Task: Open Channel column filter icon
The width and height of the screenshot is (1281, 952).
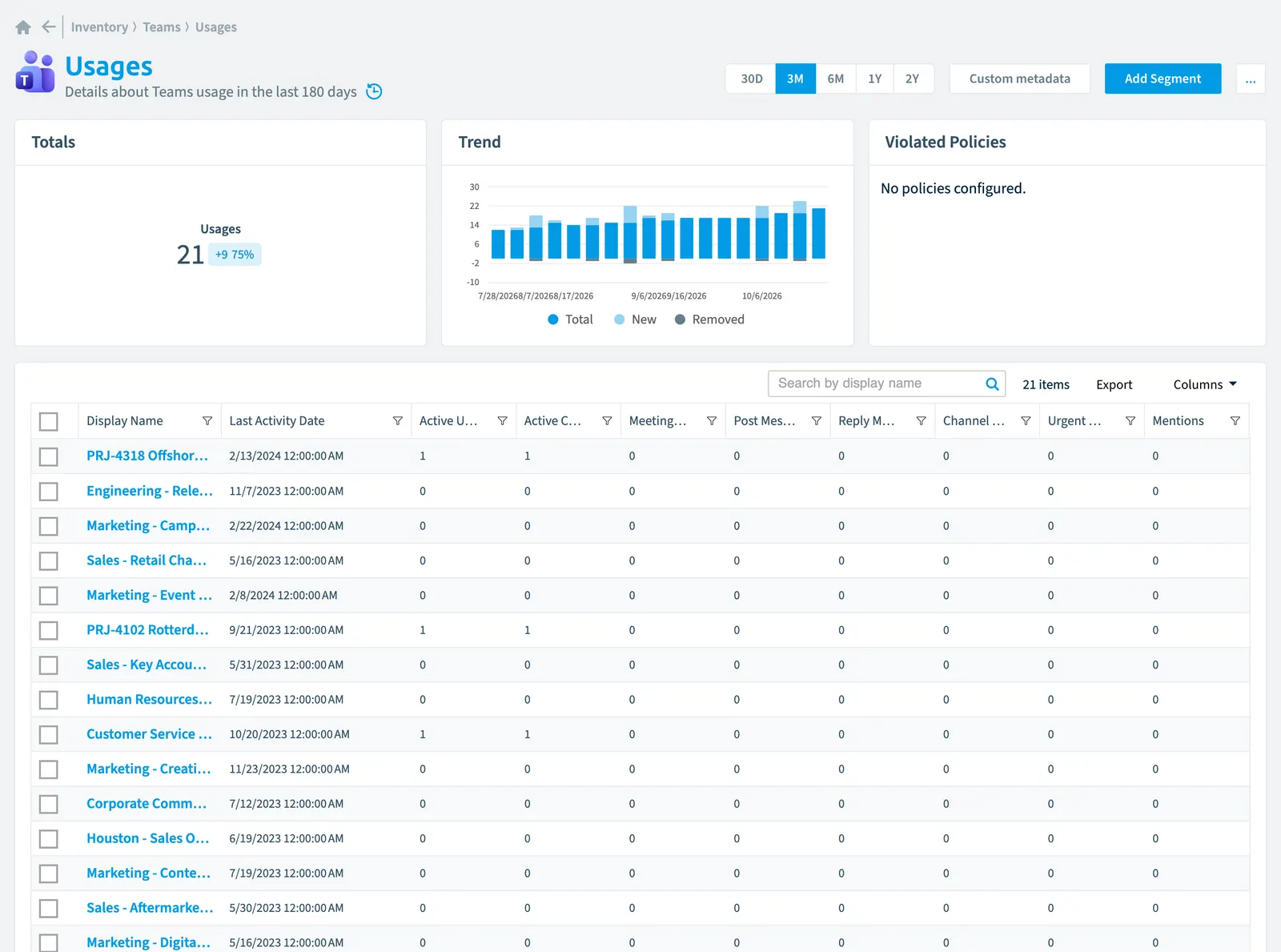Action: coord(1026,421)
